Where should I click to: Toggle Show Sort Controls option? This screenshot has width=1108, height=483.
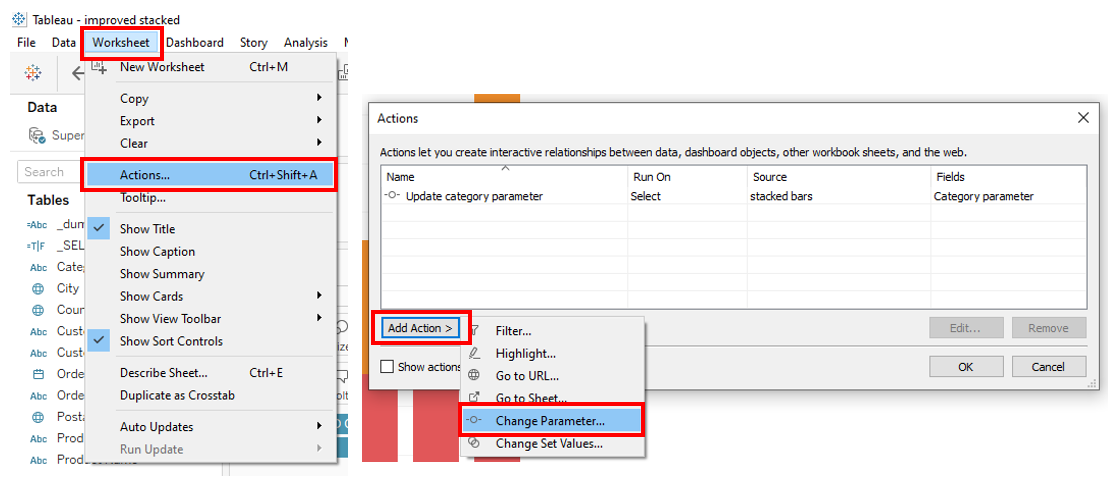[x=210, y=341]
